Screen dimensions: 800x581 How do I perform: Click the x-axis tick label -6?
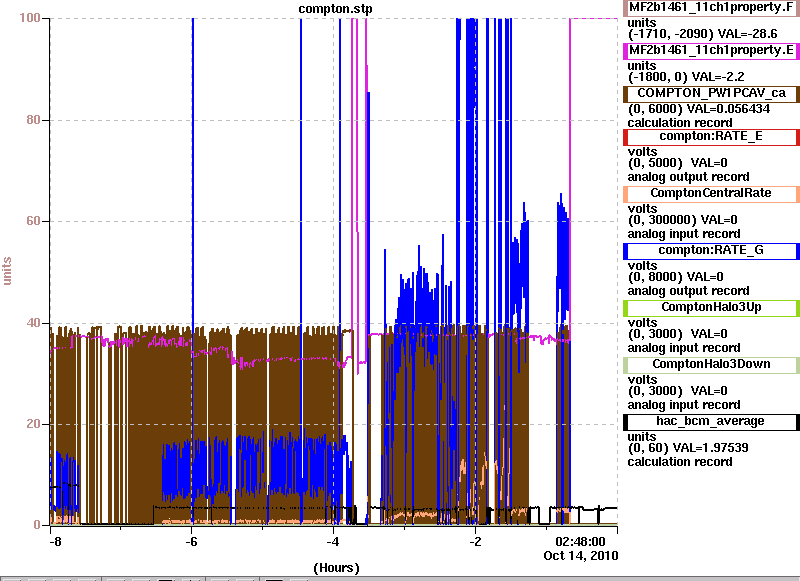click(x=191, y=542)
